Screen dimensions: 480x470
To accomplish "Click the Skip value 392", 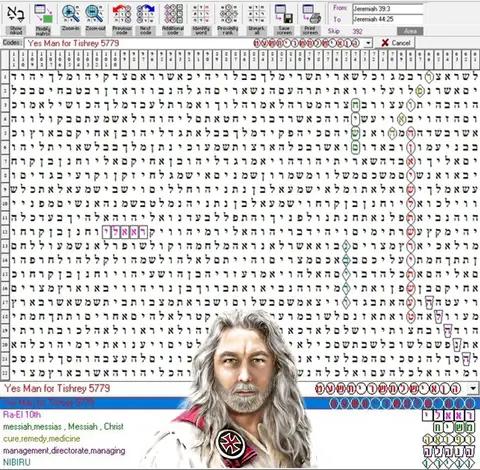I will click(357, 31).
